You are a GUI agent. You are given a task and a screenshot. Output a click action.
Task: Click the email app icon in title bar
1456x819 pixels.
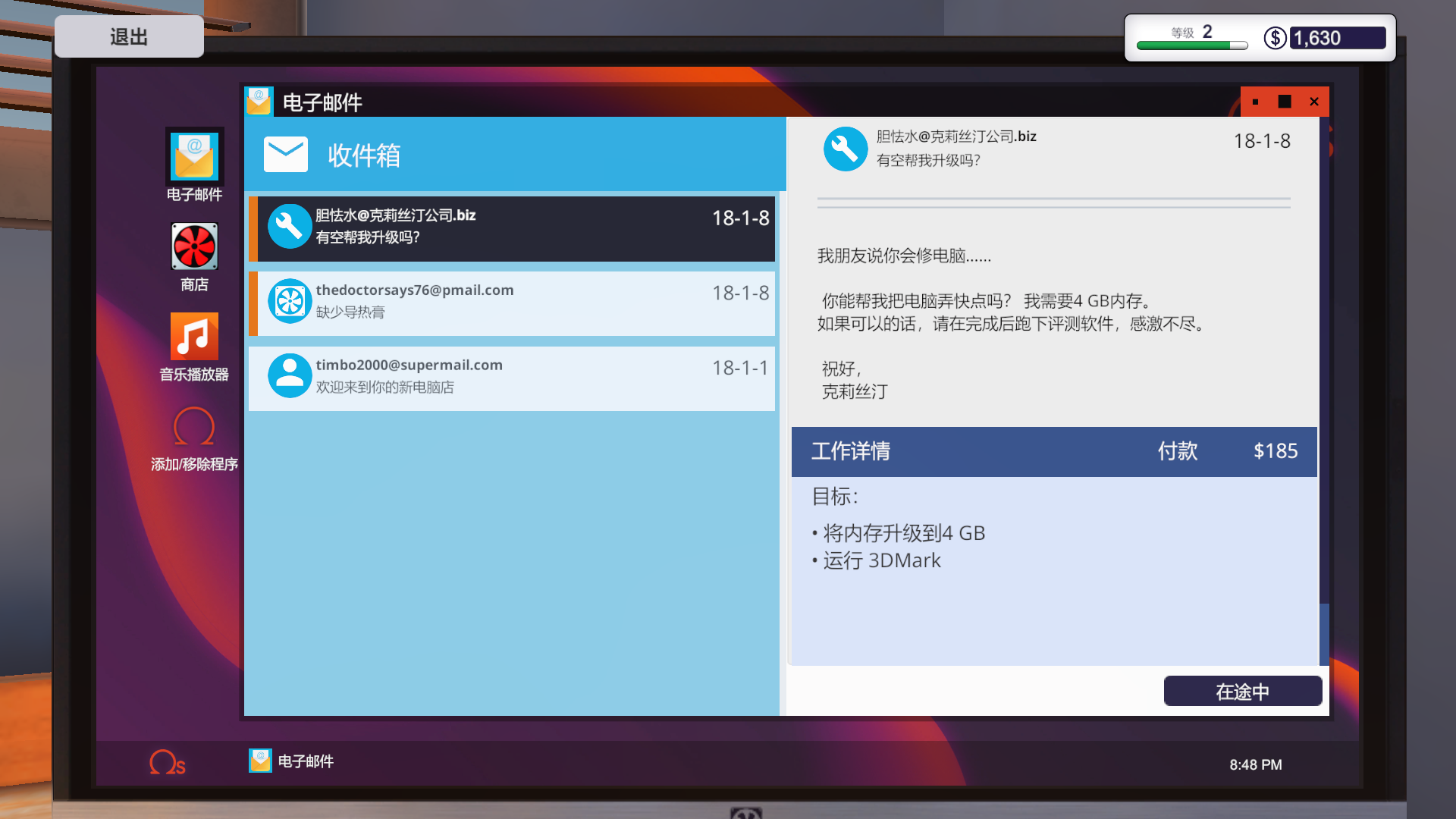click(259, 102)
